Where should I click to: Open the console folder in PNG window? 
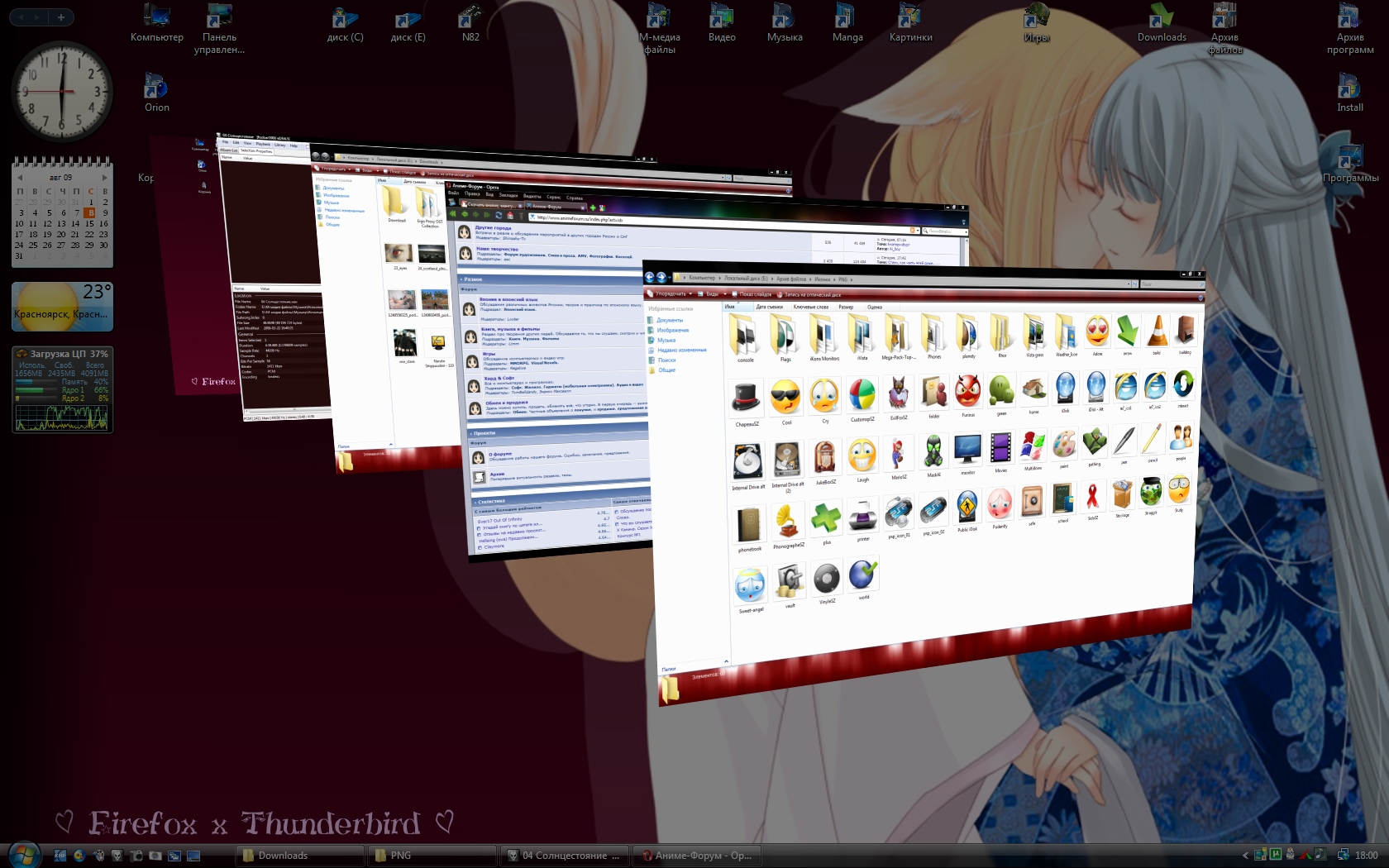[745, 338]
